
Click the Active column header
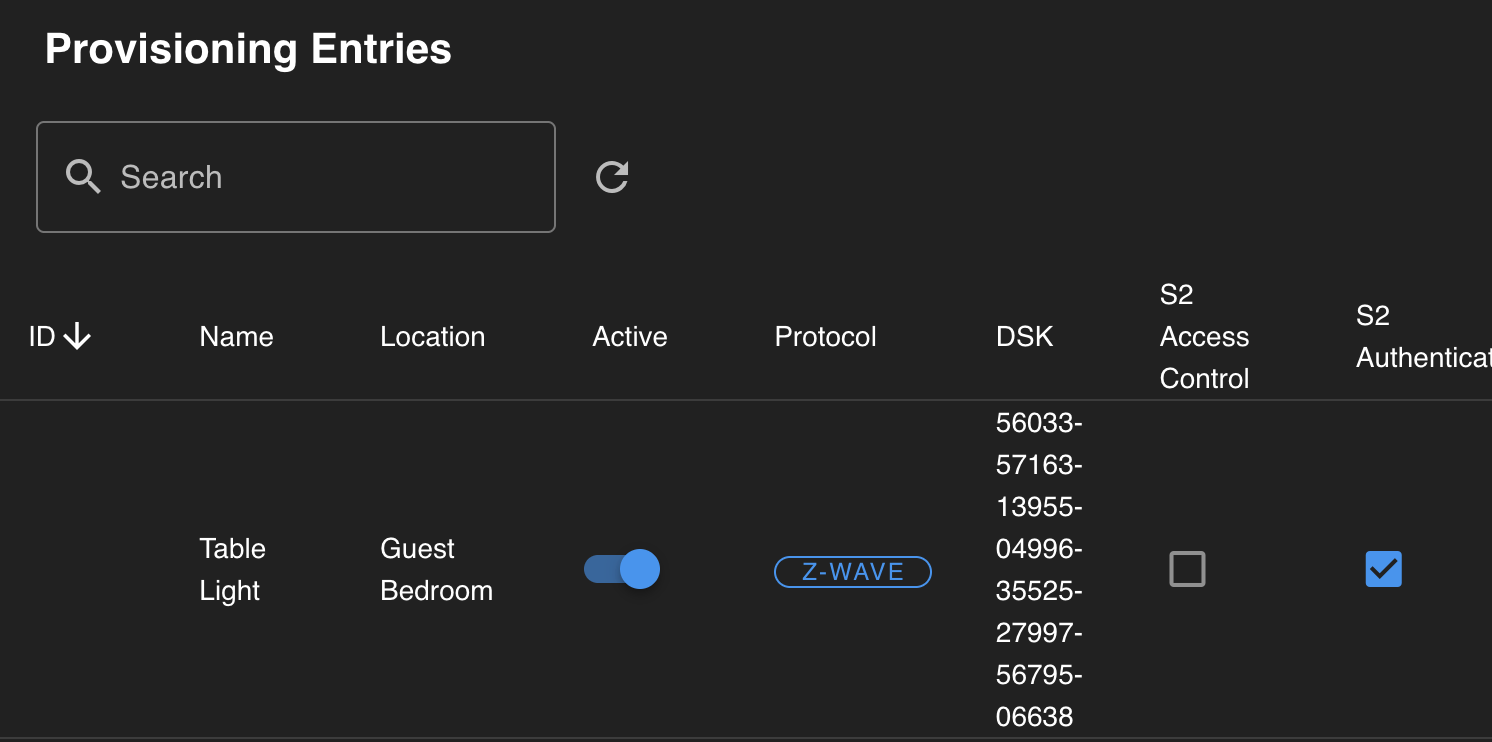[x=629, y=337]
